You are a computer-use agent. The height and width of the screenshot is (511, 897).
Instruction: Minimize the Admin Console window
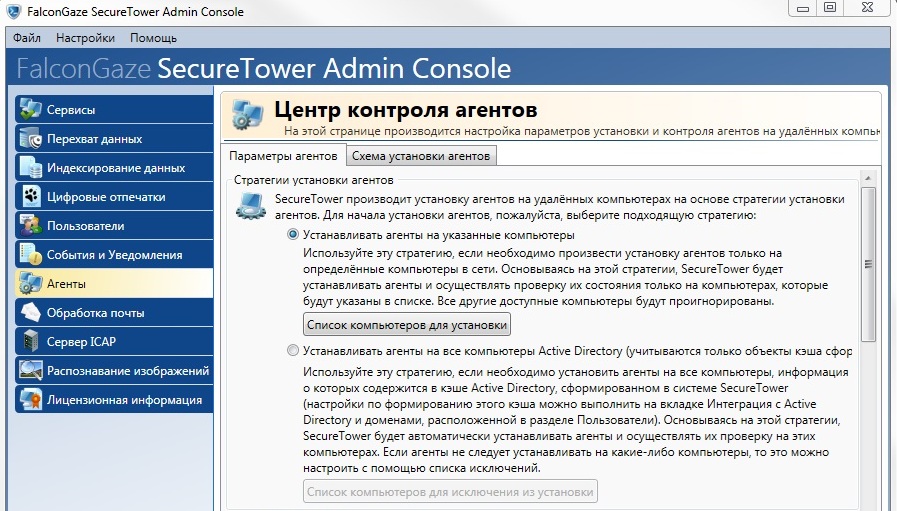tap(803, 7)
